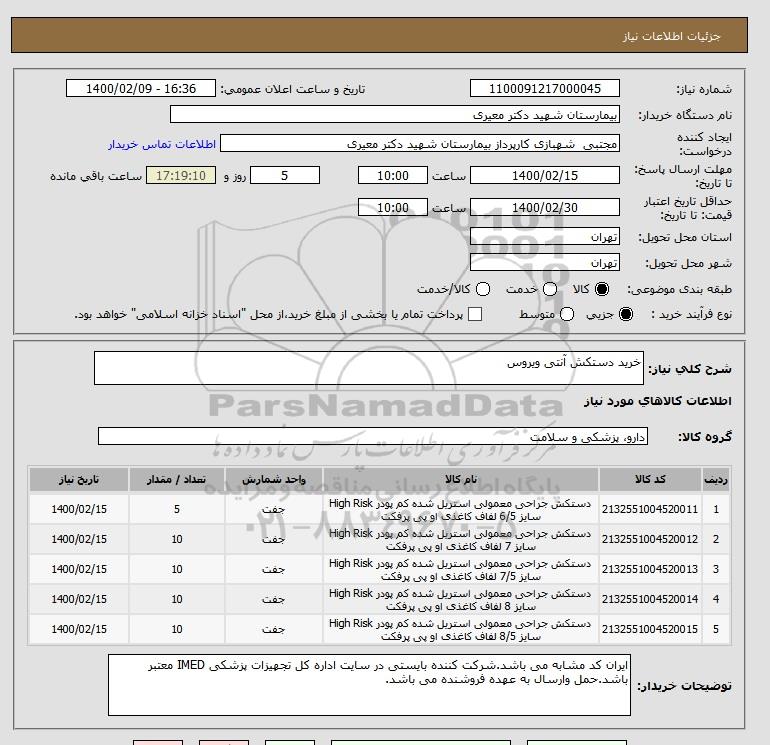
Task: Click product code 2132551004520015
Action: [650, 629]
